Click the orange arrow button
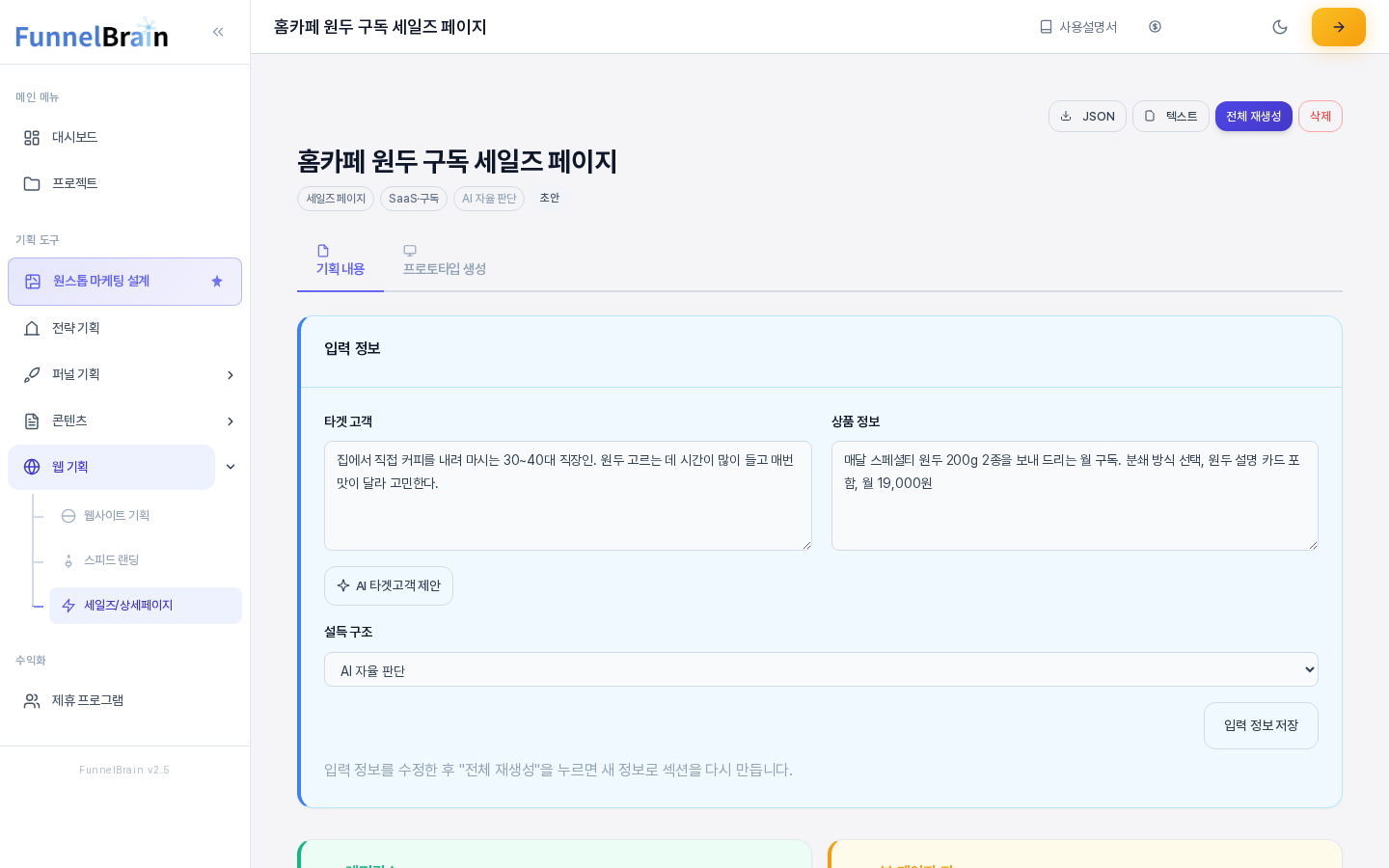The width and height of the screenshot is (1389, 868). pos(1339,27)
